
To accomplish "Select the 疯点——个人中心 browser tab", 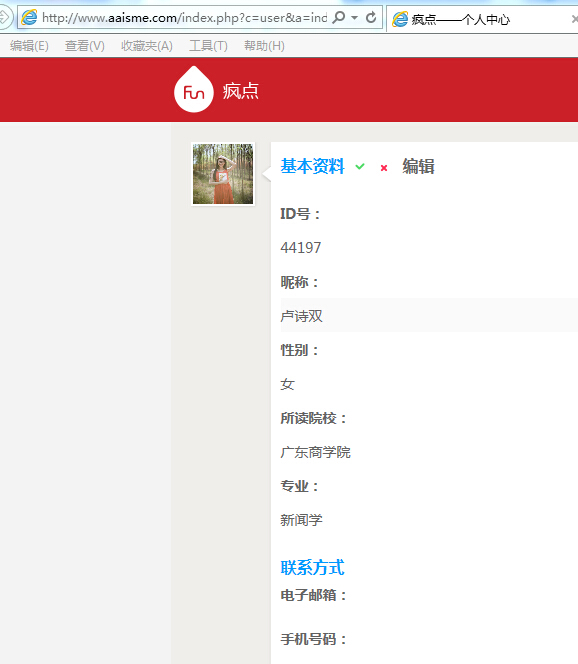I will click(x=483, y=19).
